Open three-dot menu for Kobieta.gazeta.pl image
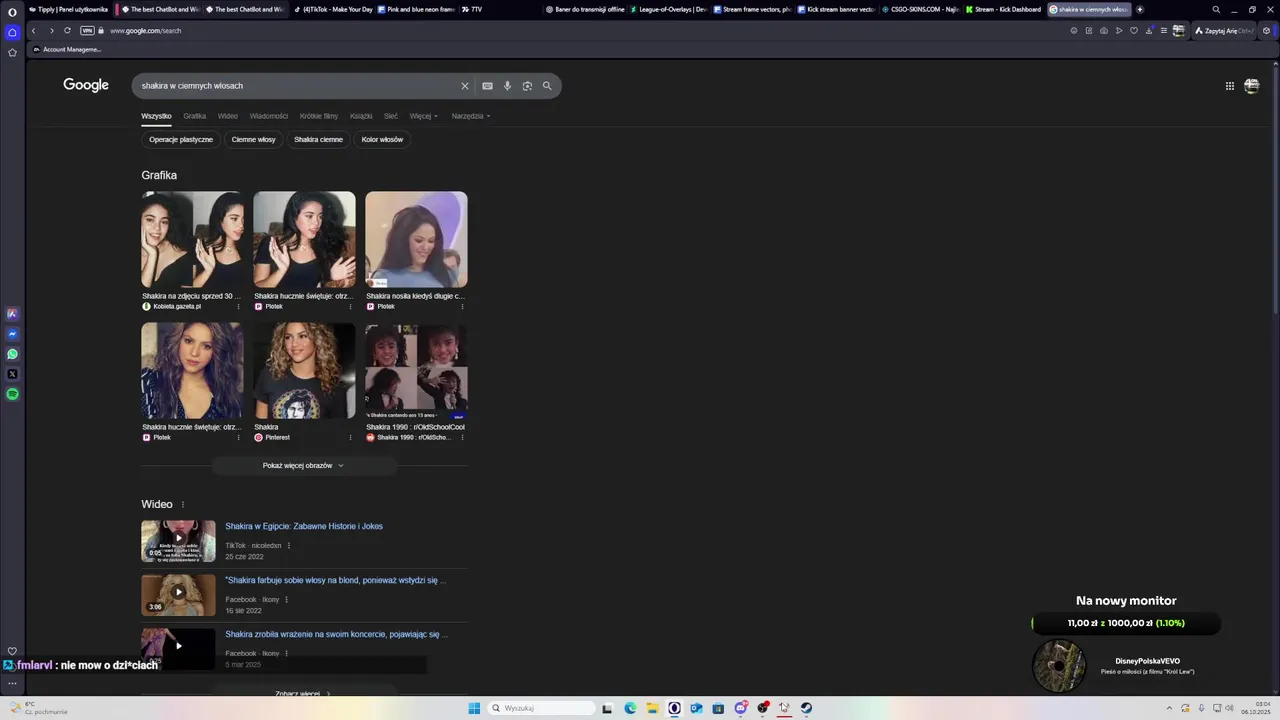 (x=238, y=307)
